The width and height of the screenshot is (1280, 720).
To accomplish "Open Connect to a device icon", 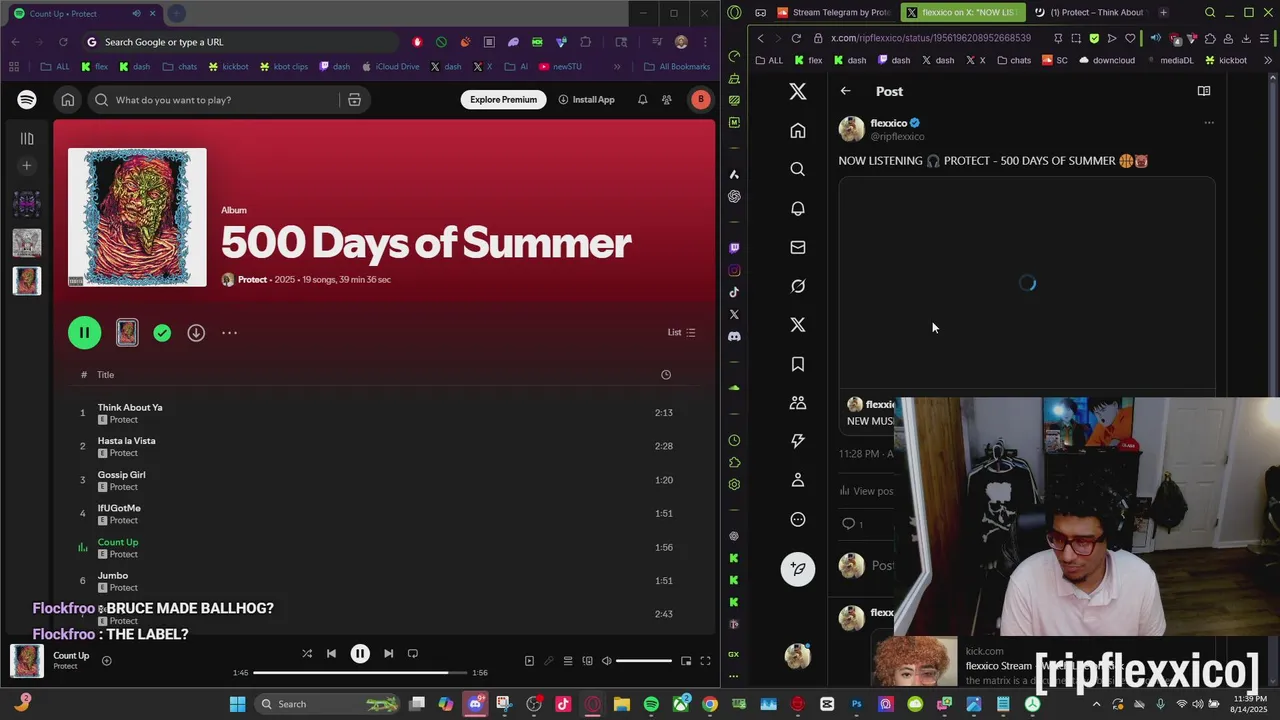I will [587, 661].
